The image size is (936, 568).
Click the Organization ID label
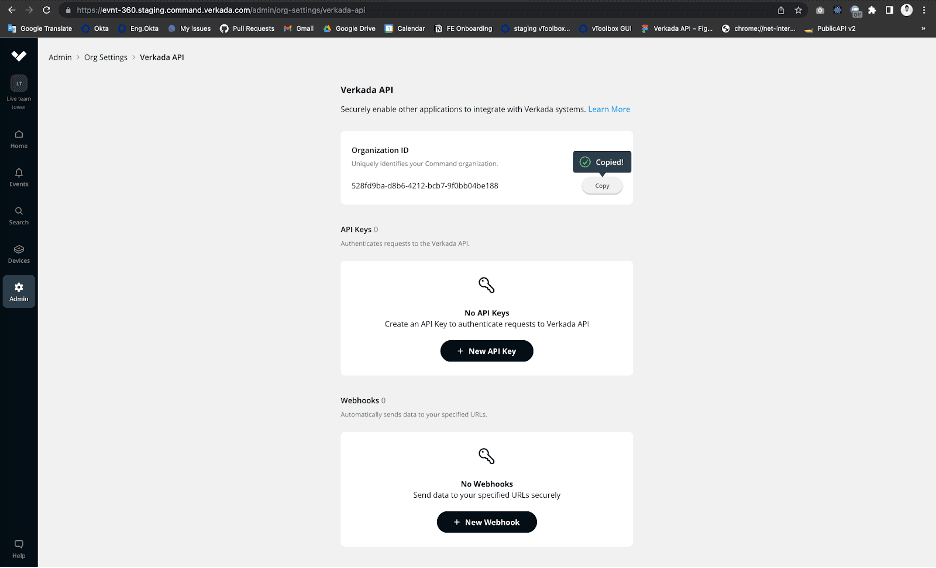tap(380, 150)
